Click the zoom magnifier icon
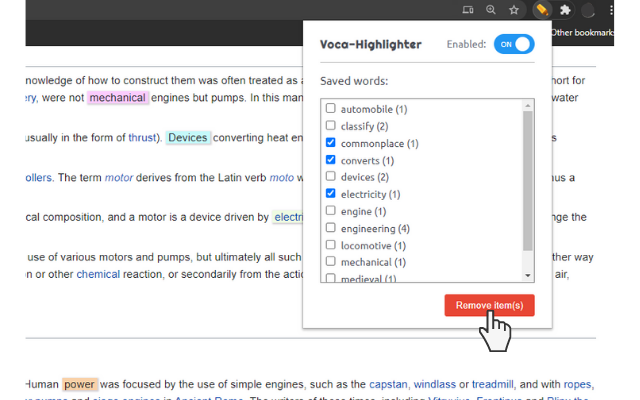The width and height of the screenshot is (640, 400). coord(491,10)
